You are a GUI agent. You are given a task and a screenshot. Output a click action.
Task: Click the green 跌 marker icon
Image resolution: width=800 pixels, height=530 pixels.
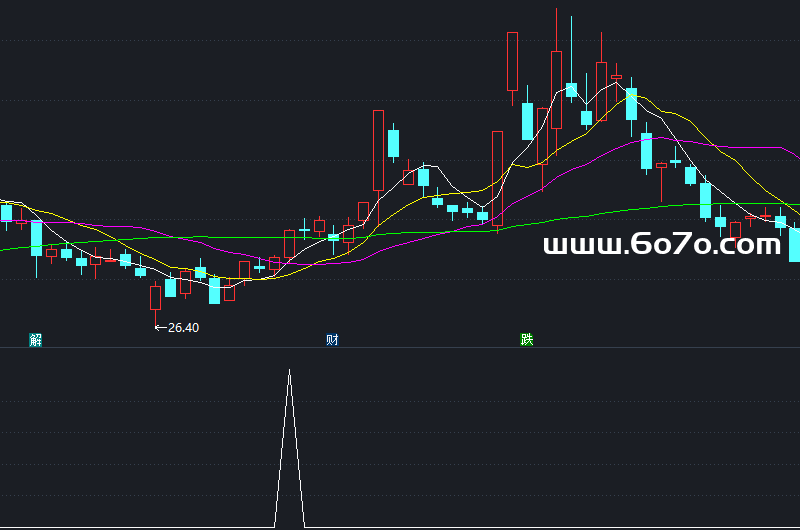pos(527,340)
